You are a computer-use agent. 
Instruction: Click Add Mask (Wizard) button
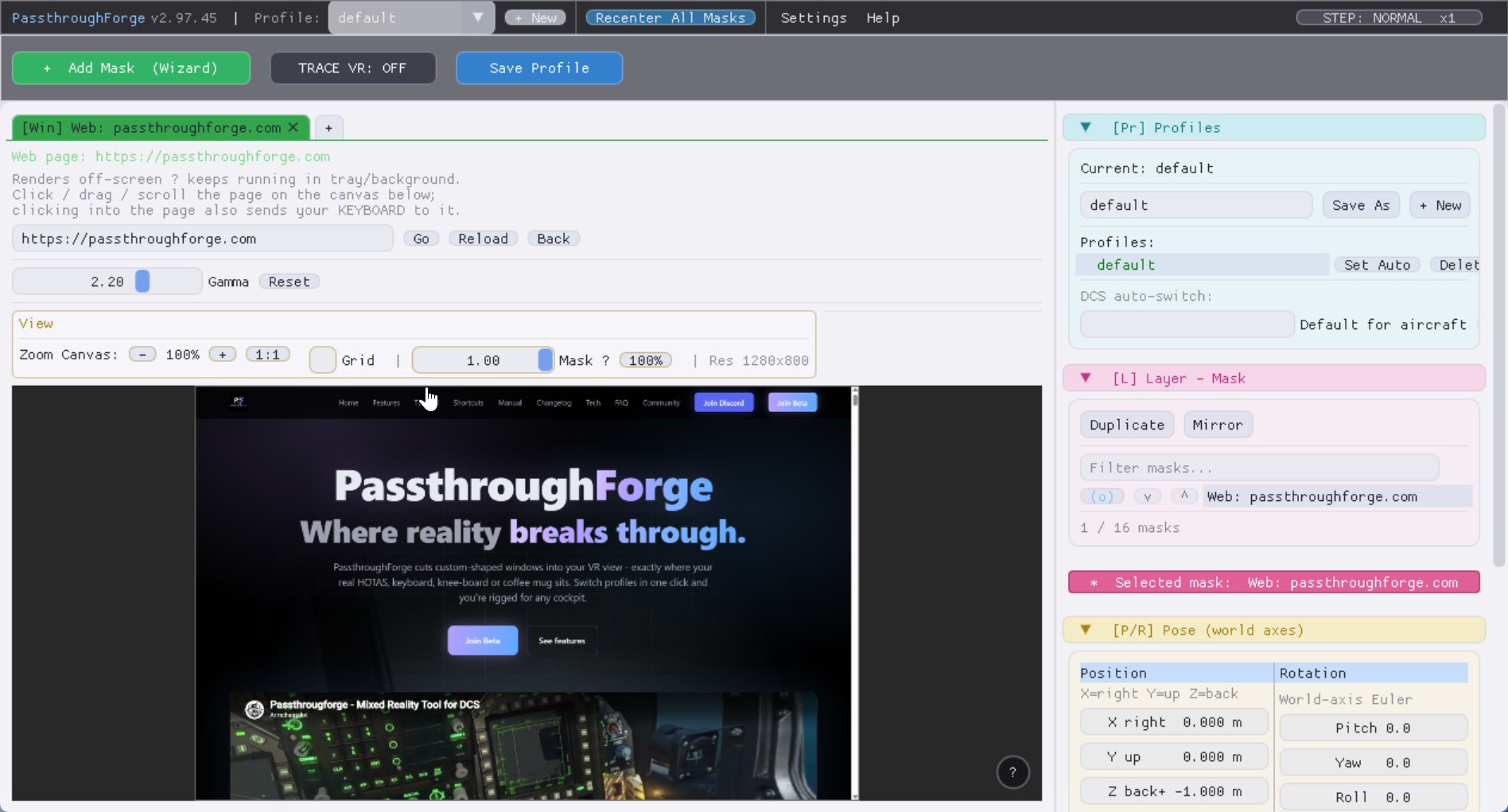tap(131, 68)
